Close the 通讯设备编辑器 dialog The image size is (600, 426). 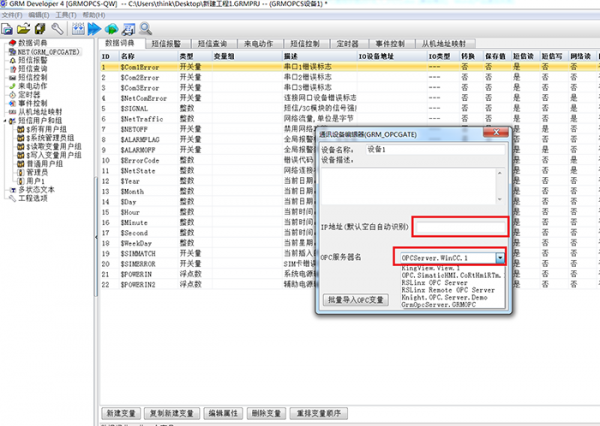[x=496, y=132]
